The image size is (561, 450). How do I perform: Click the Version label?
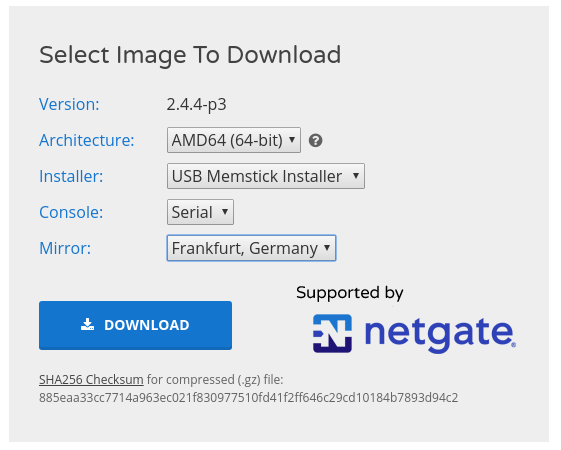tap(69, 104)
